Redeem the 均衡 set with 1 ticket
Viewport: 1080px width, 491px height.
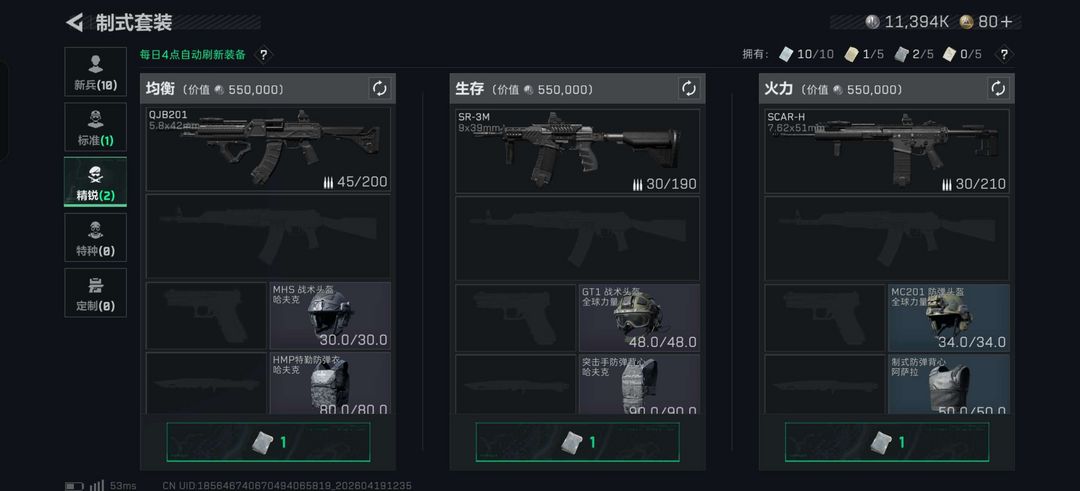[x=268, y=442]
